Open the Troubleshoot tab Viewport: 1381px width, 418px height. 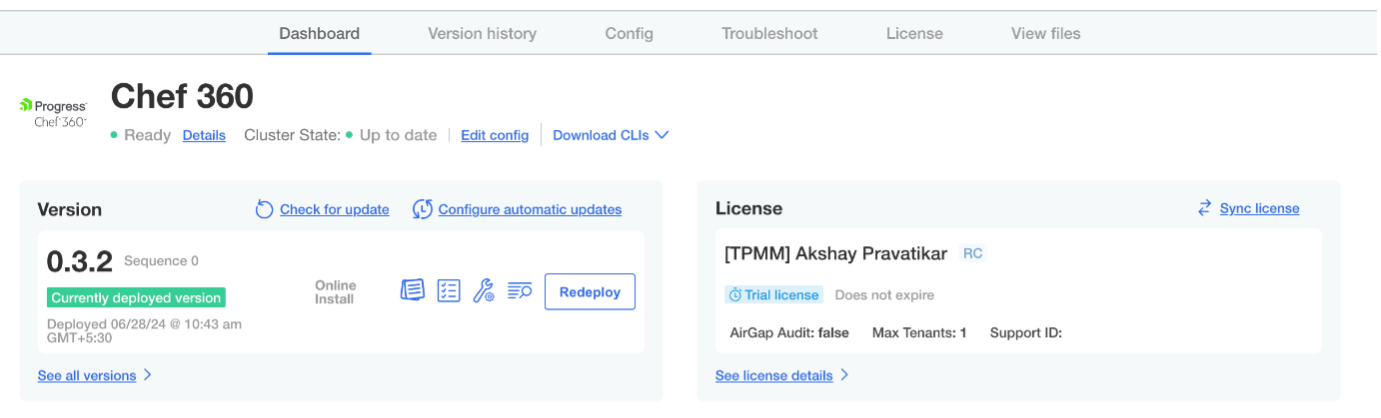(769, 33)
